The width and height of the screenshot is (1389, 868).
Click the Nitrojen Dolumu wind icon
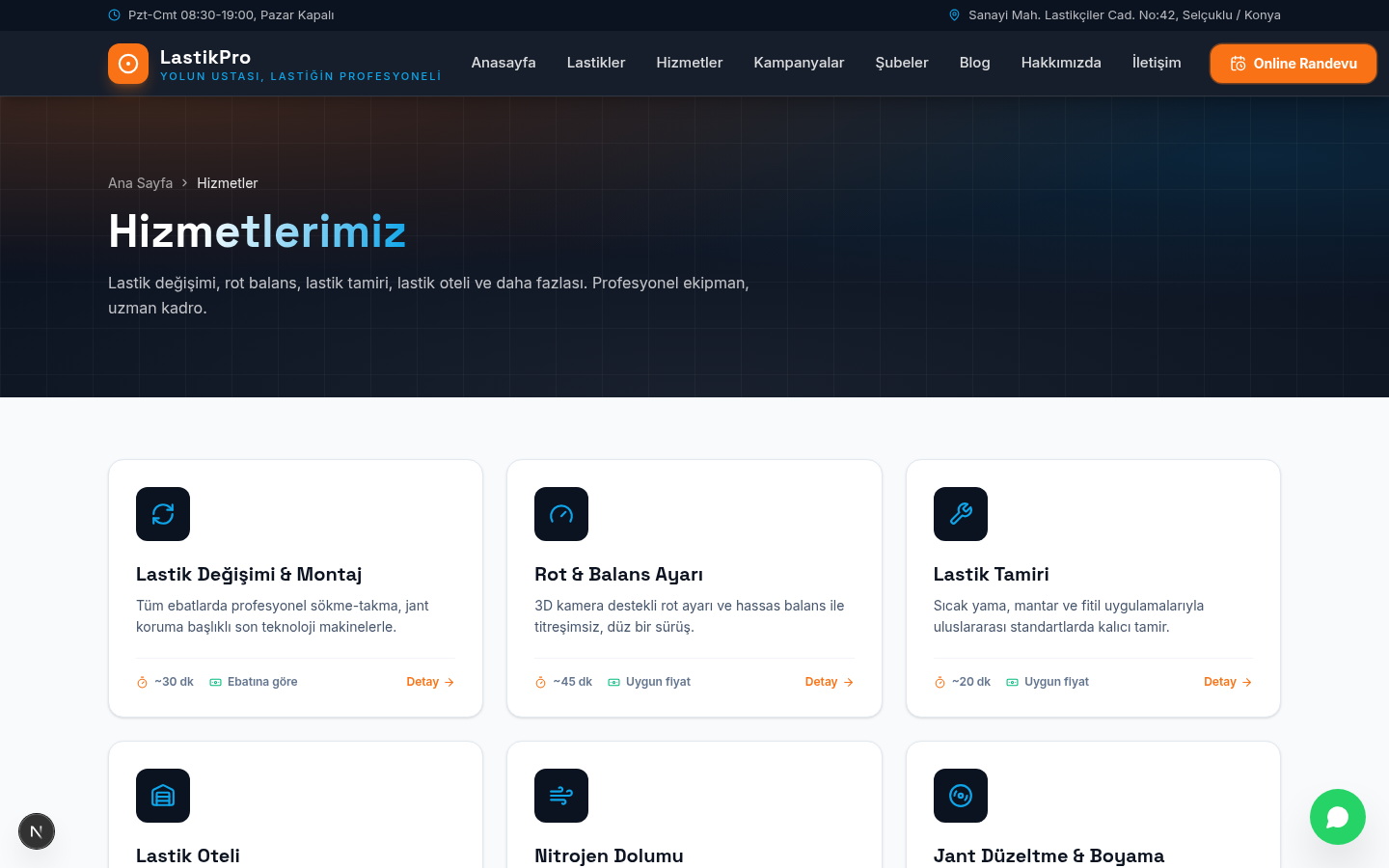(561, 796)
